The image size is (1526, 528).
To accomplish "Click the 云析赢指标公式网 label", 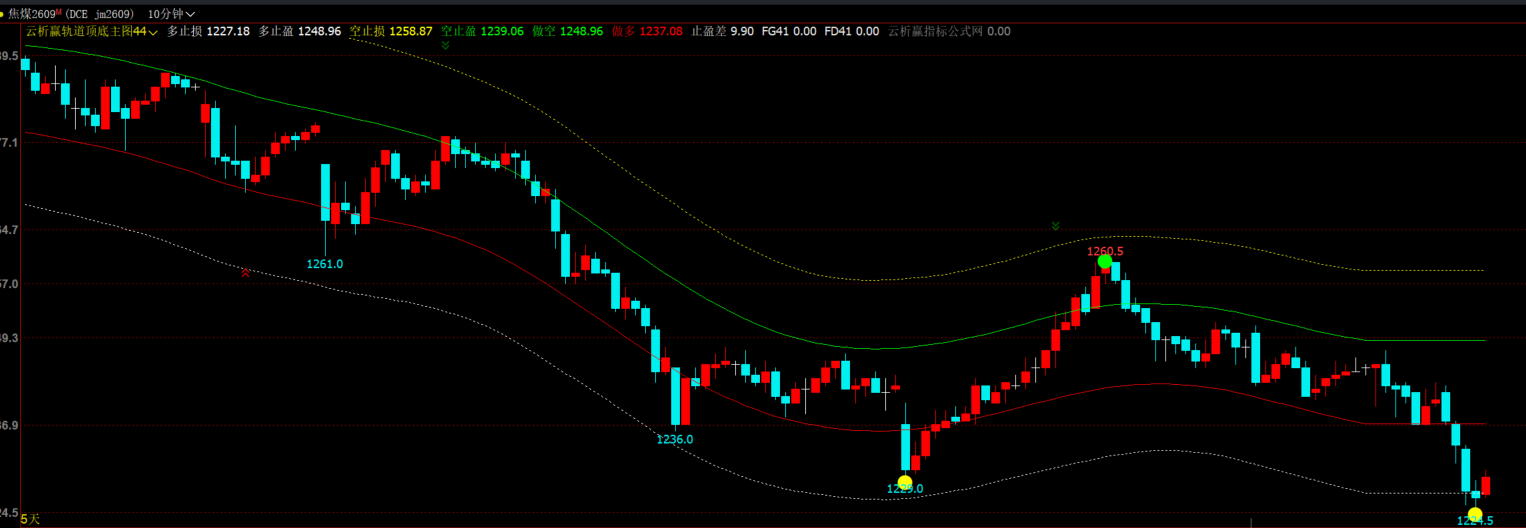I will pyautogui.click(x=935, y=31).
